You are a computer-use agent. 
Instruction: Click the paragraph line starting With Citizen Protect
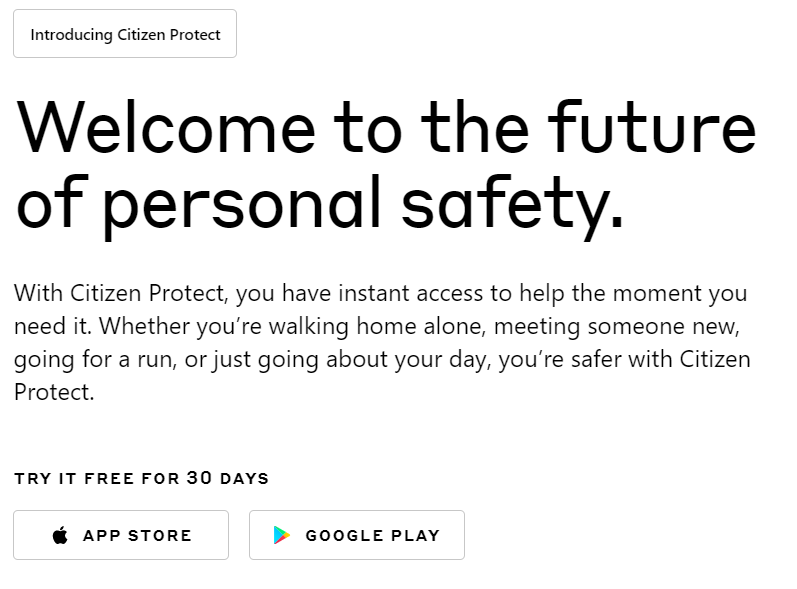coord(380,294)
